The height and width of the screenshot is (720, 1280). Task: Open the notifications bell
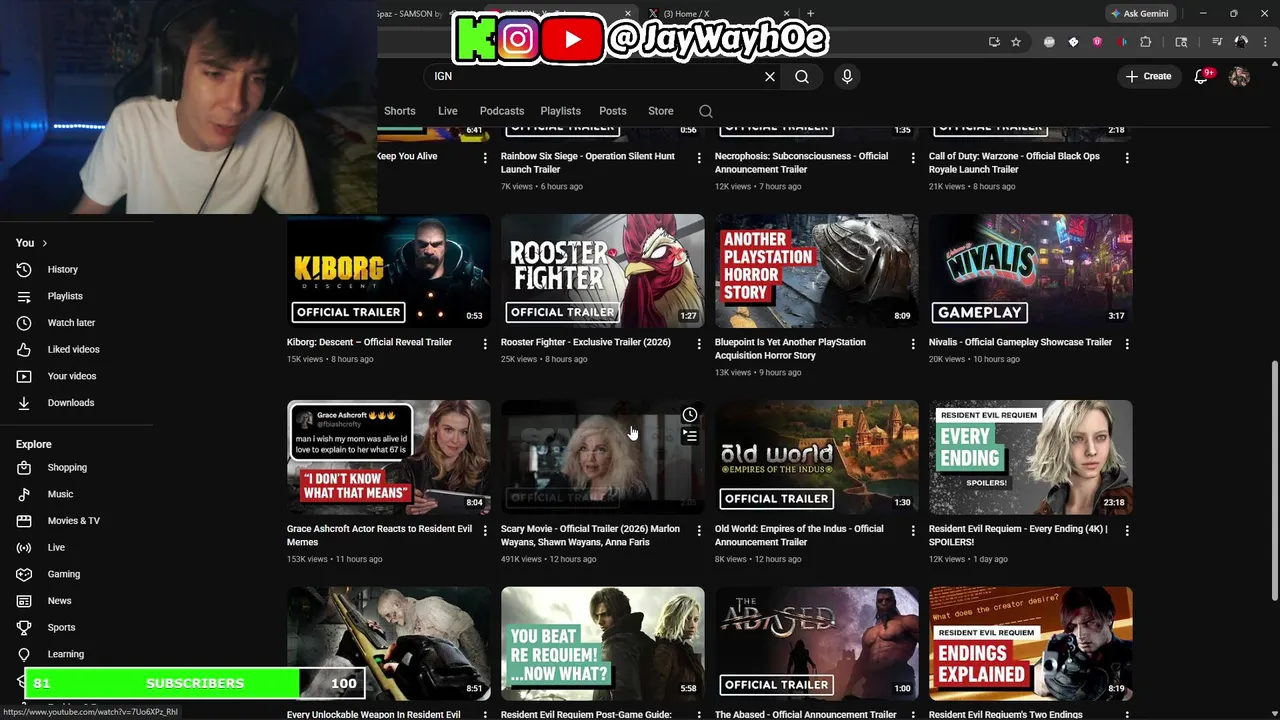1202,76
